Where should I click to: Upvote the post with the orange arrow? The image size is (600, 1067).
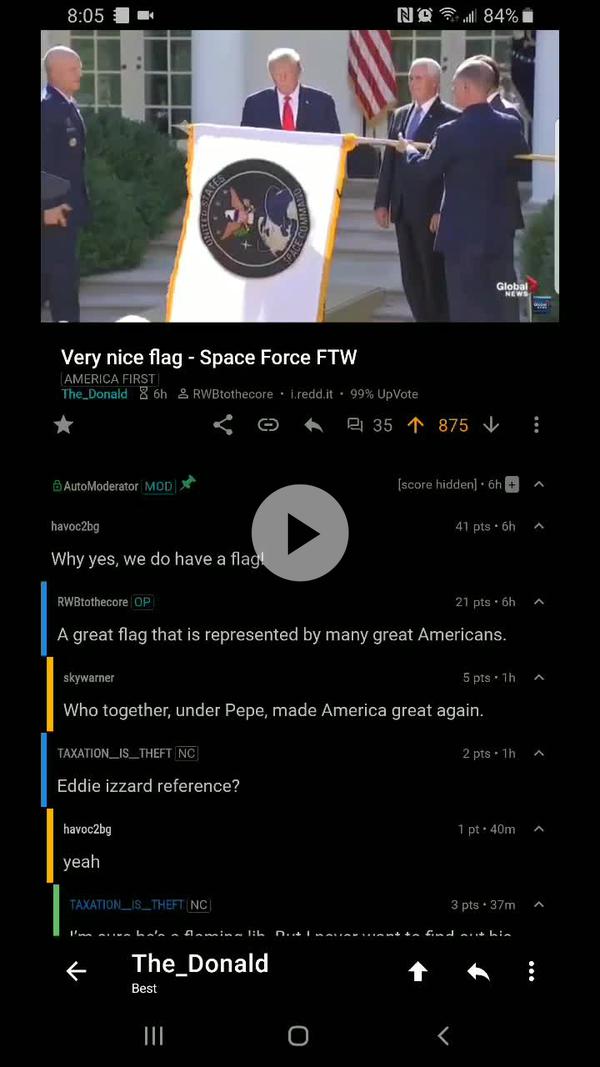click(x=415, y=425)
